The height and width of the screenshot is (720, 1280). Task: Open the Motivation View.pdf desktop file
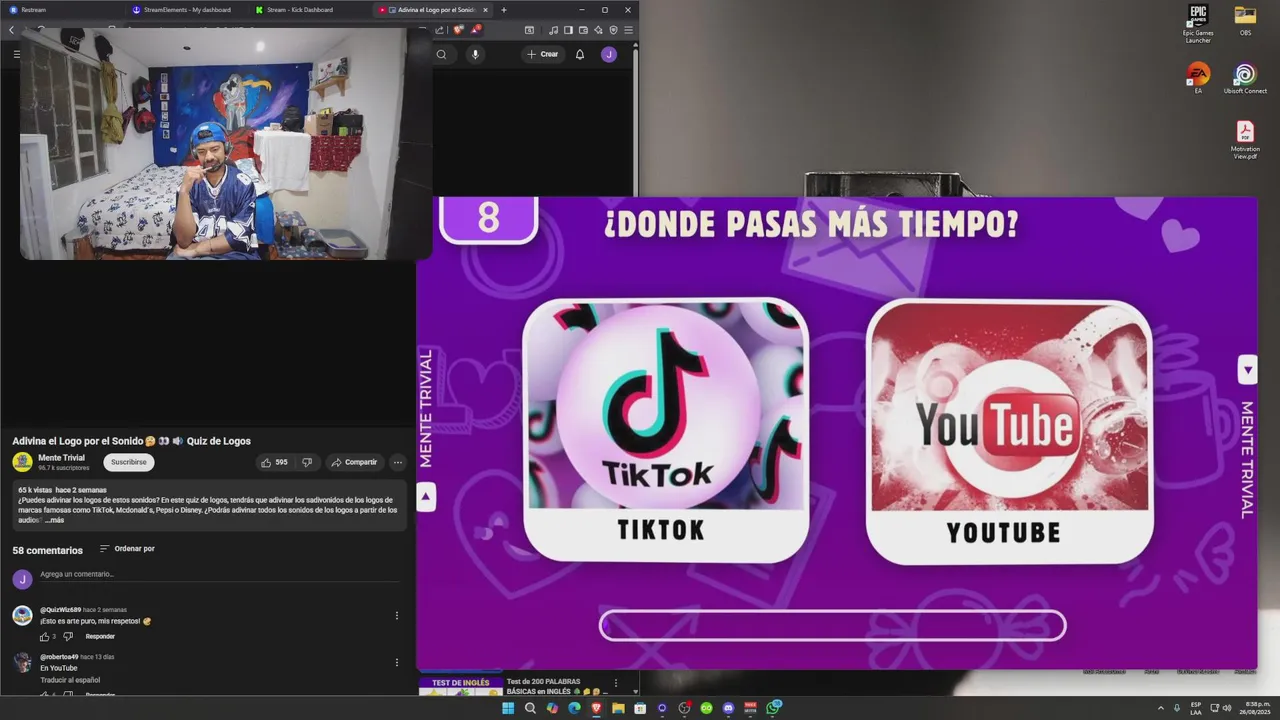pyautogui.click(x=1245, y=140)
